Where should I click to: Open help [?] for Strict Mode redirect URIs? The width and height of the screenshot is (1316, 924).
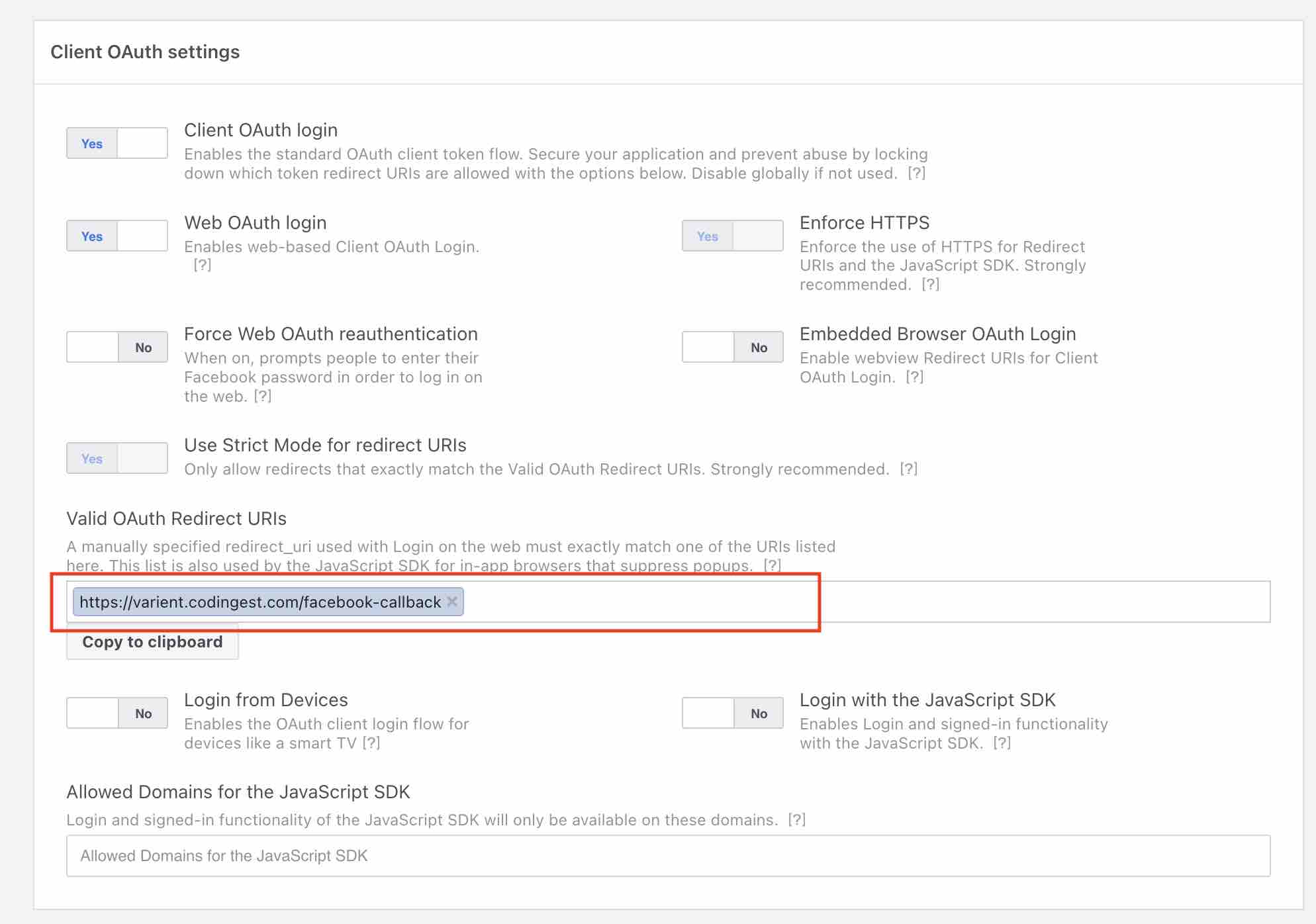click(908, 469)
